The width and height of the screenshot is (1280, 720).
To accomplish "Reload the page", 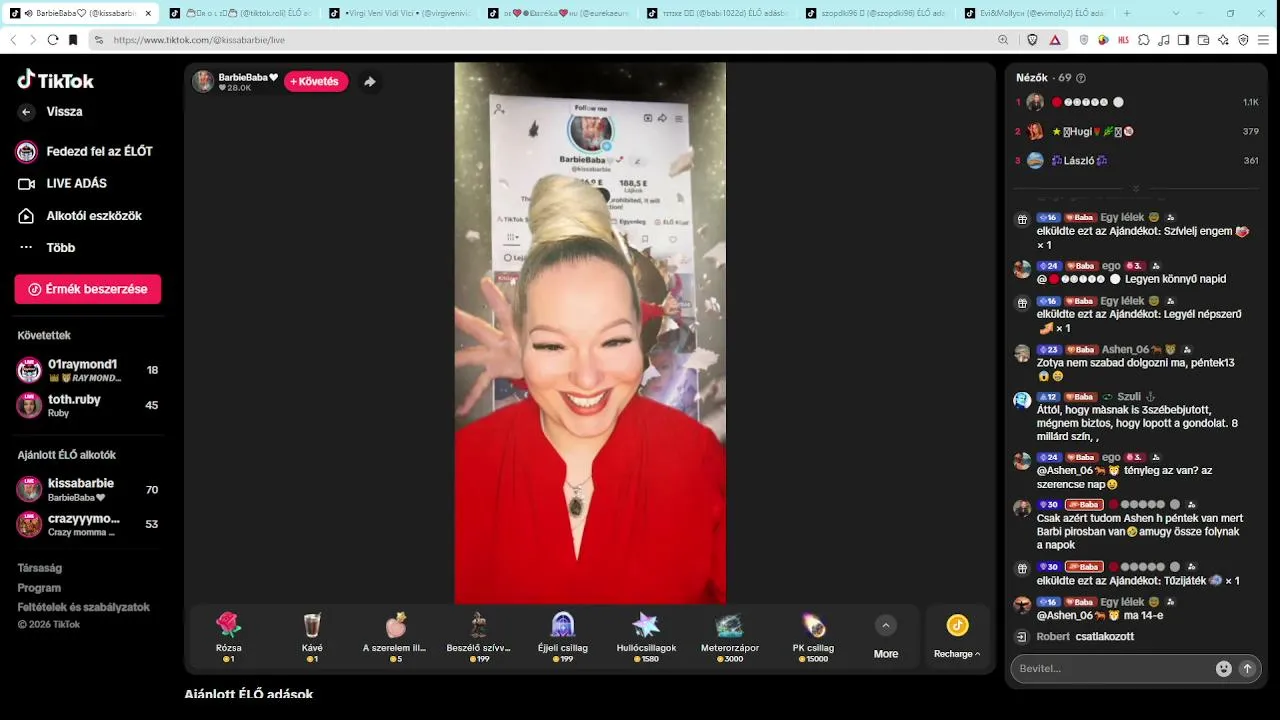I will (53, 40).
